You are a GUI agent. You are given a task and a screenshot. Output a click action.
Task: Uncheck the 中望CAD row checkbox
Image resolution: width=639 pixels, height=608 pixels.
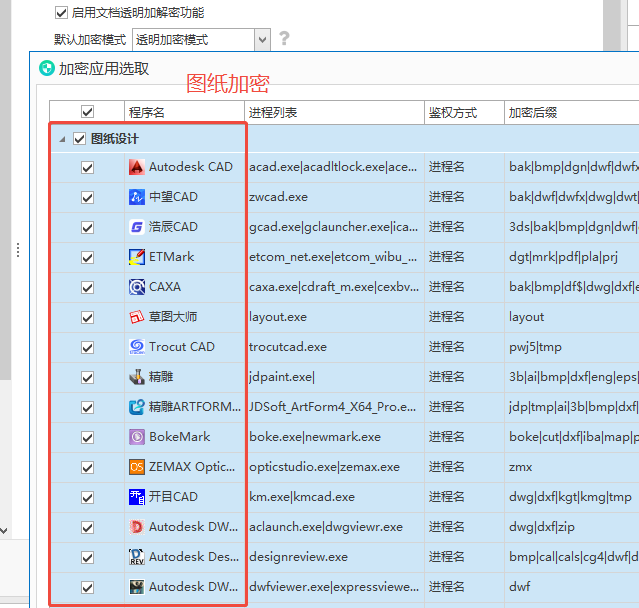pos(87,198)
